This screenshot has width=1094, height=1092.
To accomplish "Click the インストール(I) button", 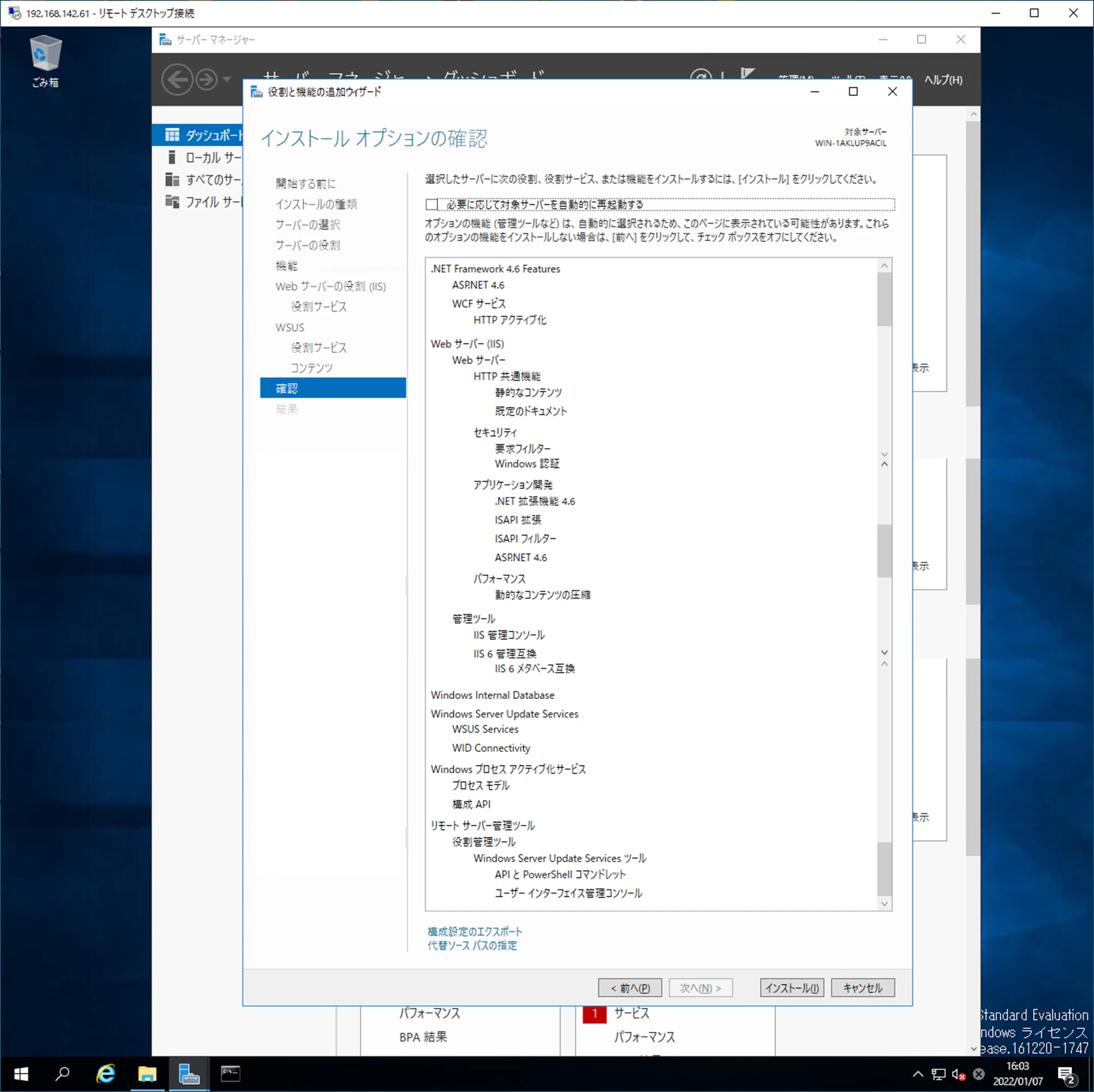I will pyautogui.click(x=792, y=988).
